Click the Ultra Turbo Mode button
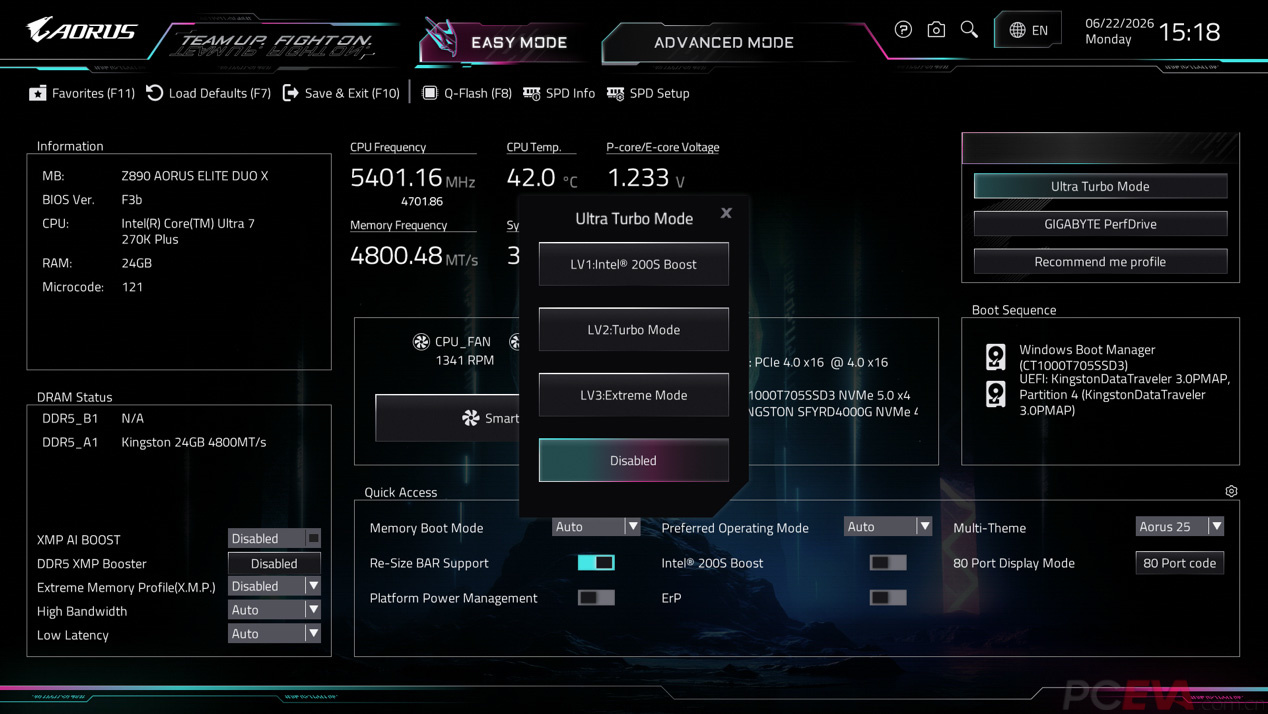The image size is (1268, 714). (x=1100, y=186)
